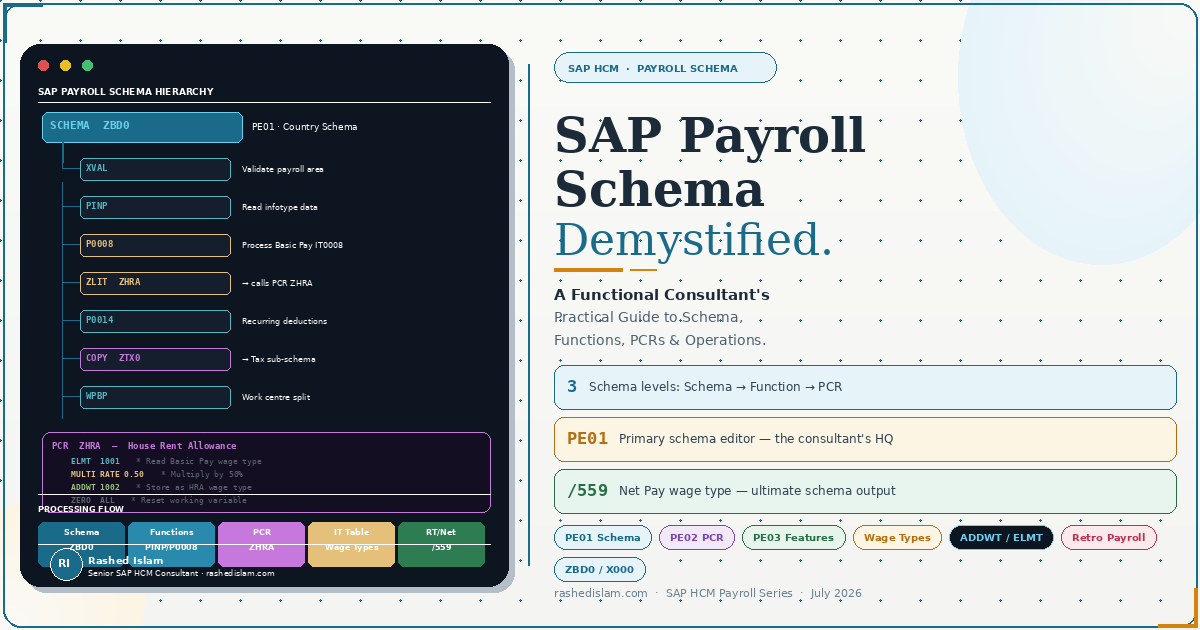Click the 'Validate payroll area' description

point(283,169)
